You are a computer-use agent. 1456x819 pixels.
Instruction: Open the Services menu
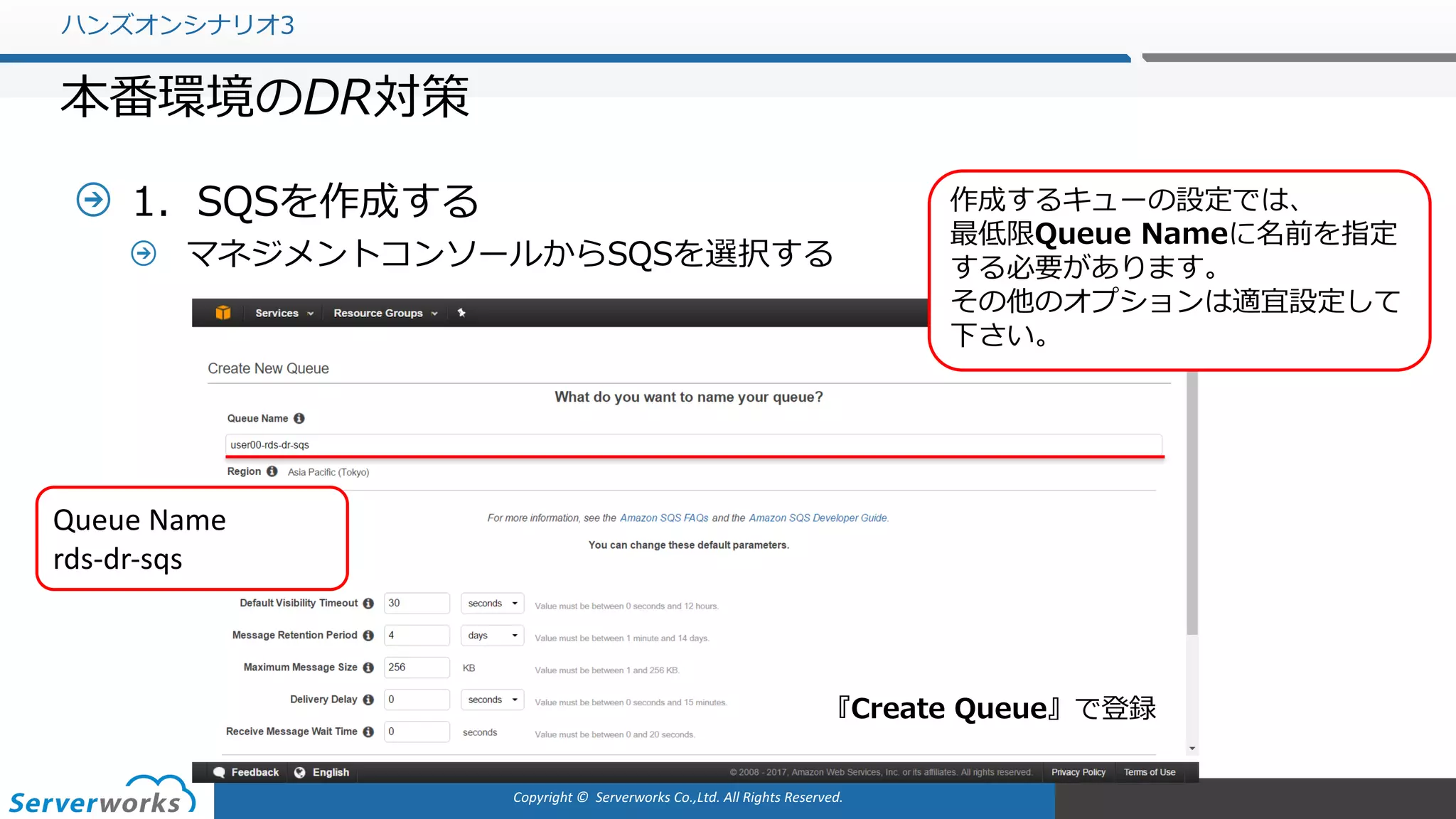pos(284,313)
